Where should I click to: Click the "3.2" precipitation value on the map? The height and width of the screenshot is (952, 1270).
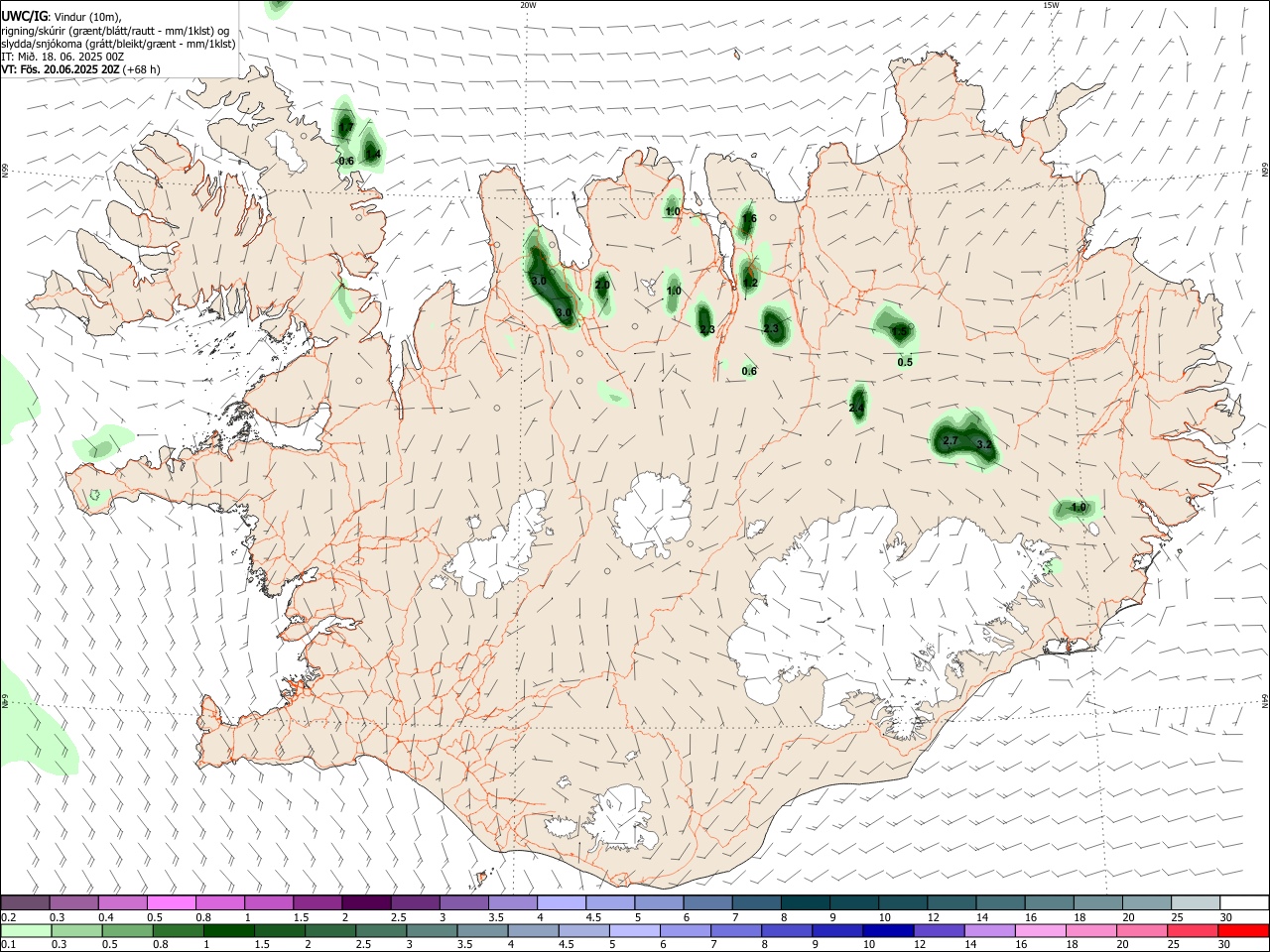click(983, 445)
